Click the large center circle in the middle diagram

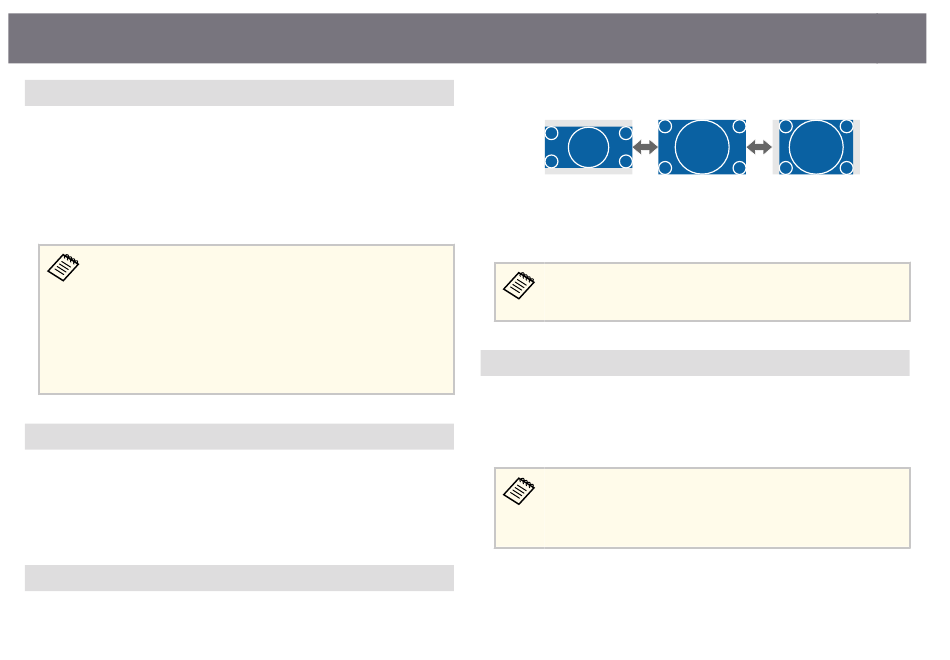tap(702, 147)
